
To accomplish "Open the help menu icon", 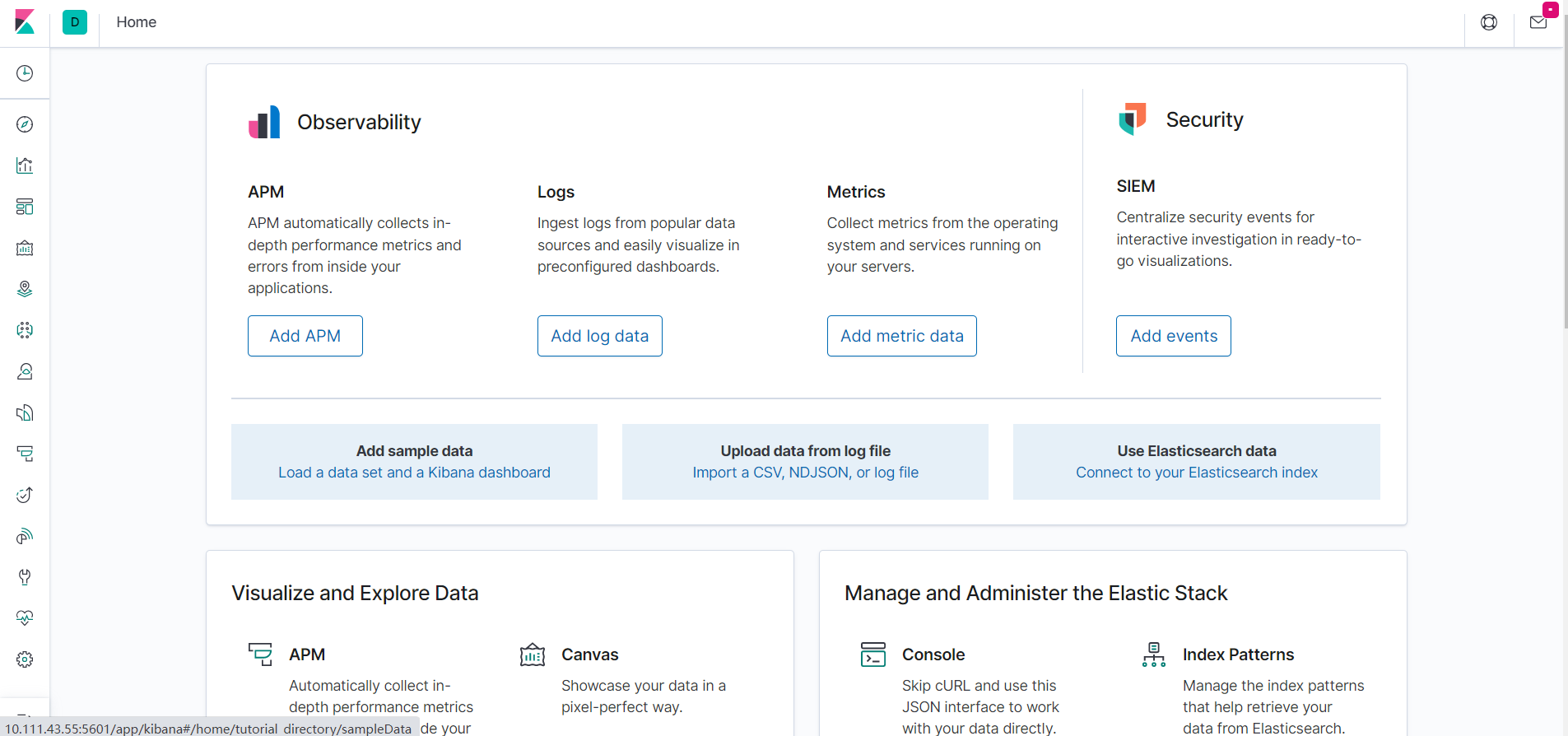I will [x=1489, y=22].
